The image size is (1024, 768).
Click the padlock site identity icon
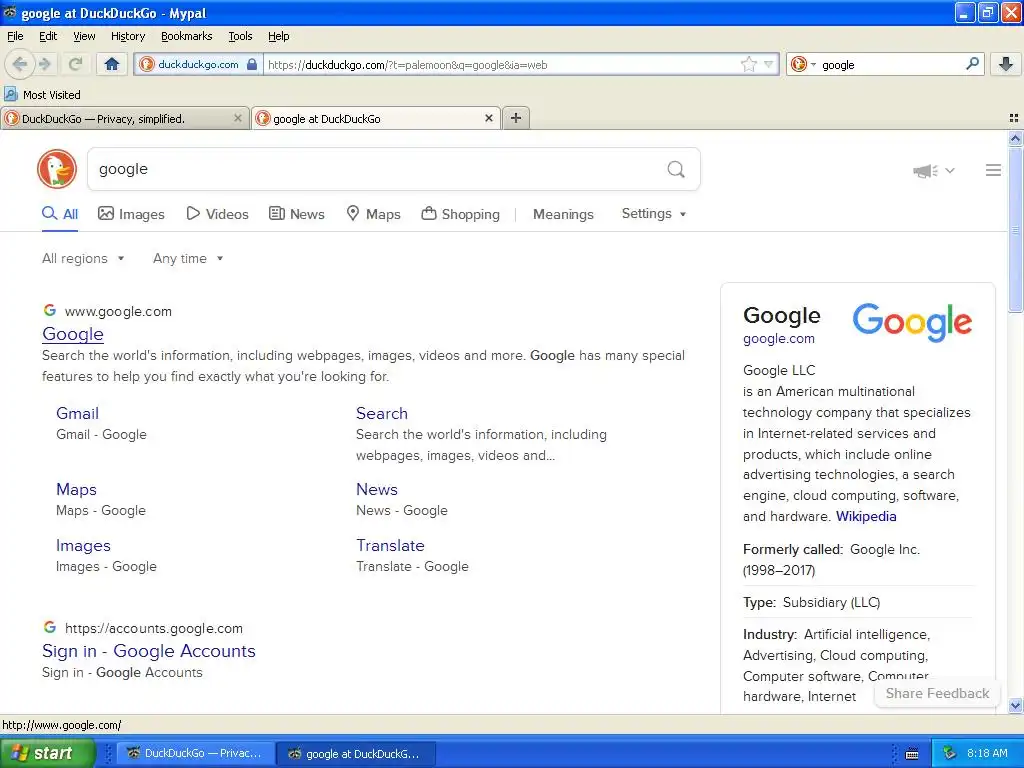point(252,64)
